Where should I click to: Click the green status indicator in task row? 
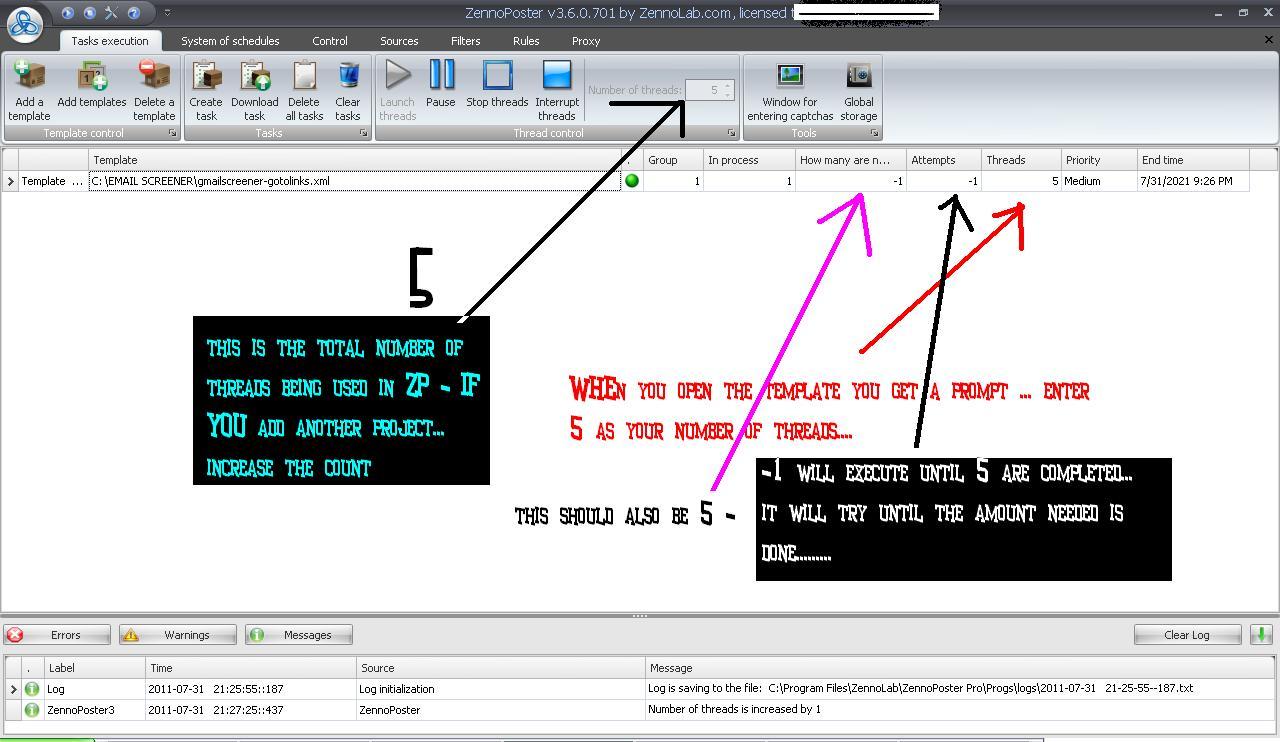point(632,181)
